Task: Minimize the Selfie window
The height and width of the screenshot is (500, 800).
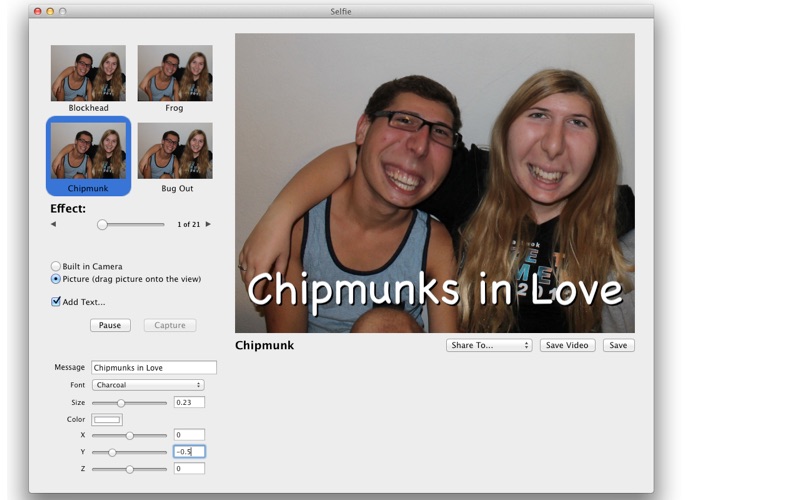Action: (x=50, y=11)
